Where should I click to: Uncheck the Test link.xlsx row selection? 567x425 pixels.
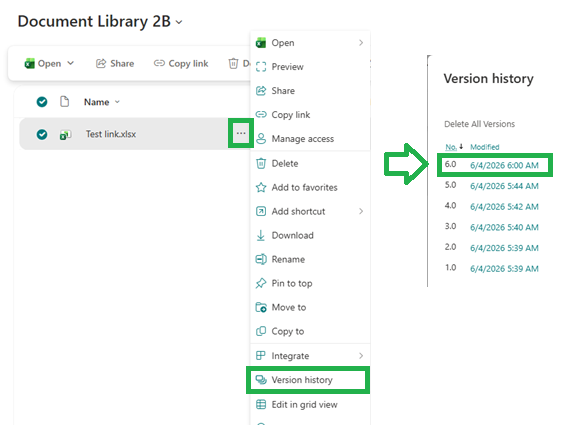(42, 135)
